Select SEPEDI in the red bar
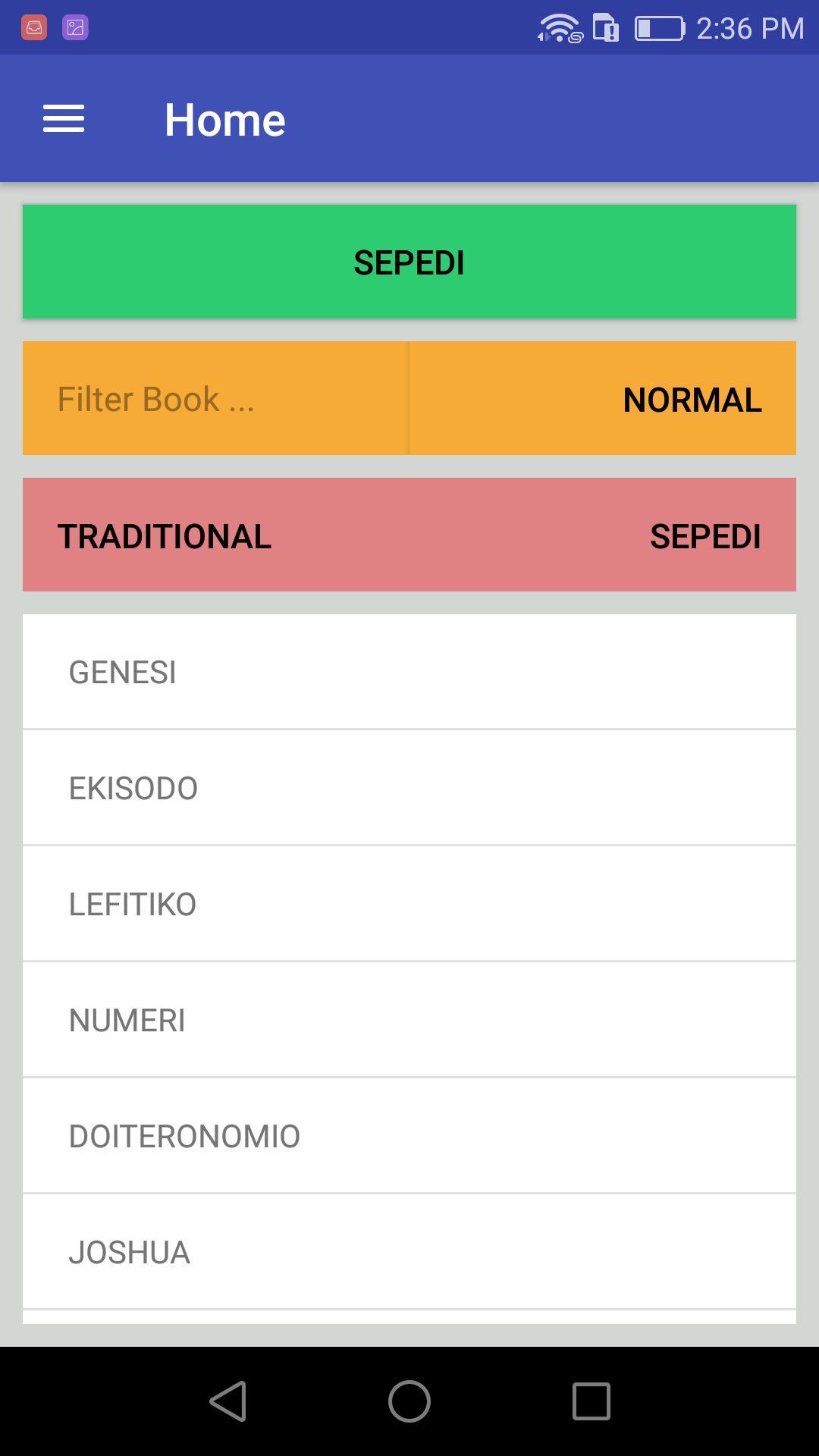This screenshot has height=1456, width=819. click(705, 536)
